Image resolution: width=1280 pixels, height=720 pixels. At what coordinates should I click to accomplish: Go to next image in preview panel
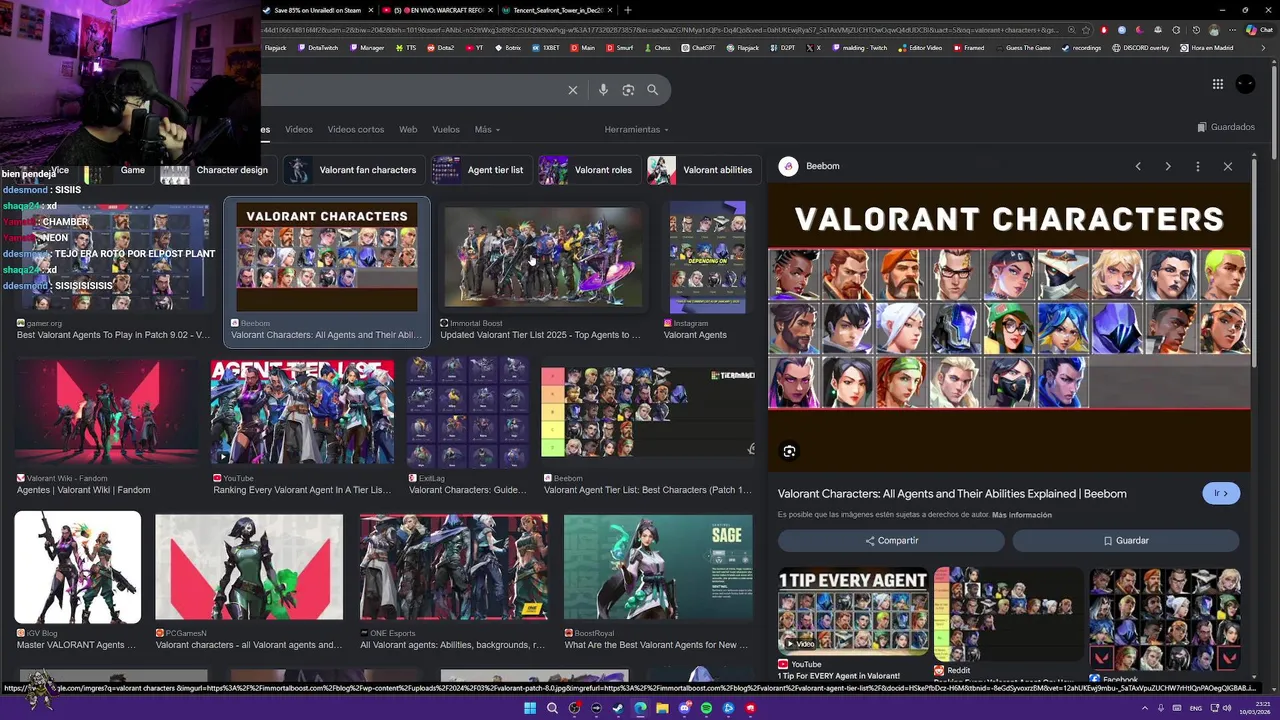click(1168, 166)
